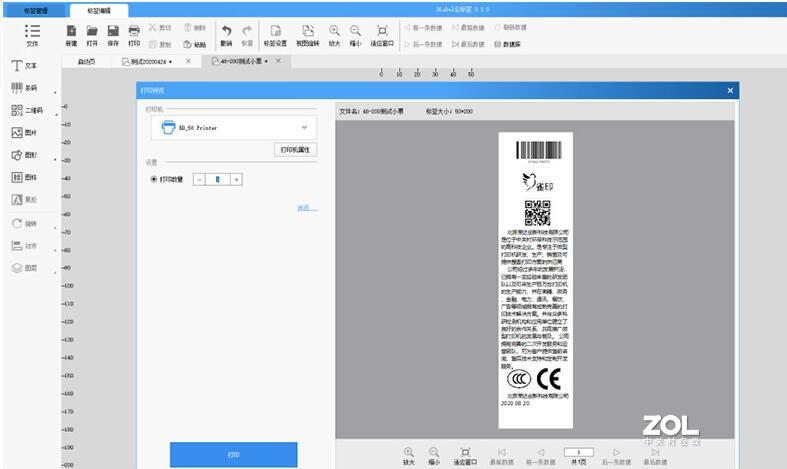Click the 新建 new label icon

pos(71,31)
